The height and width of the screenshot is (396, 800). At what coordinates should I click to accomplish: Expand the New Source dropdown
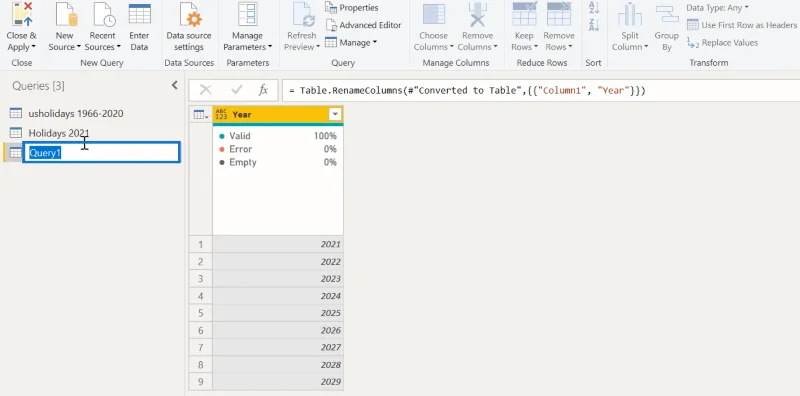coord(79,47)
